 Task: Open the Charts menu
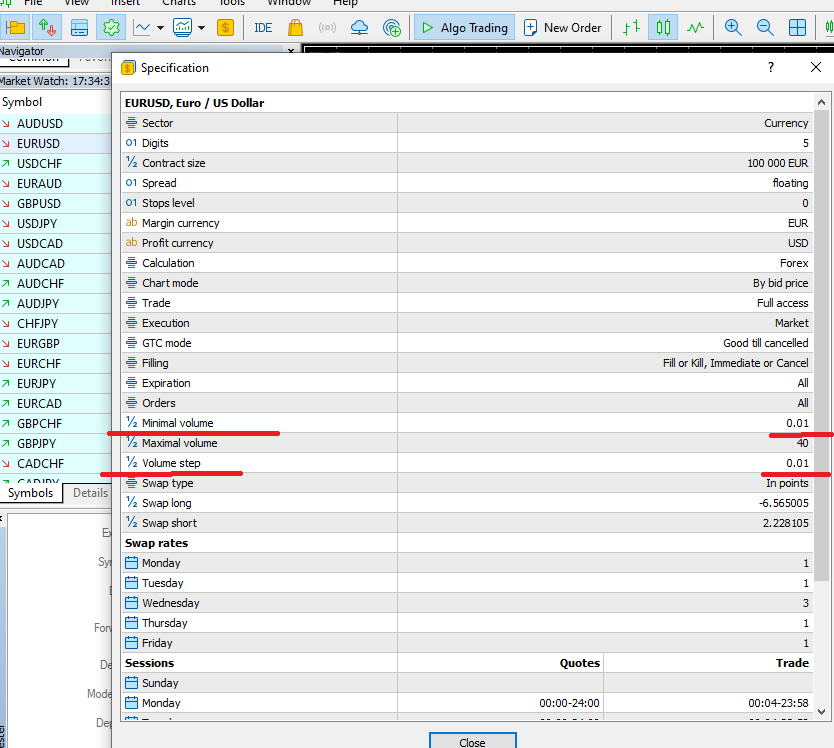point(179,3)
